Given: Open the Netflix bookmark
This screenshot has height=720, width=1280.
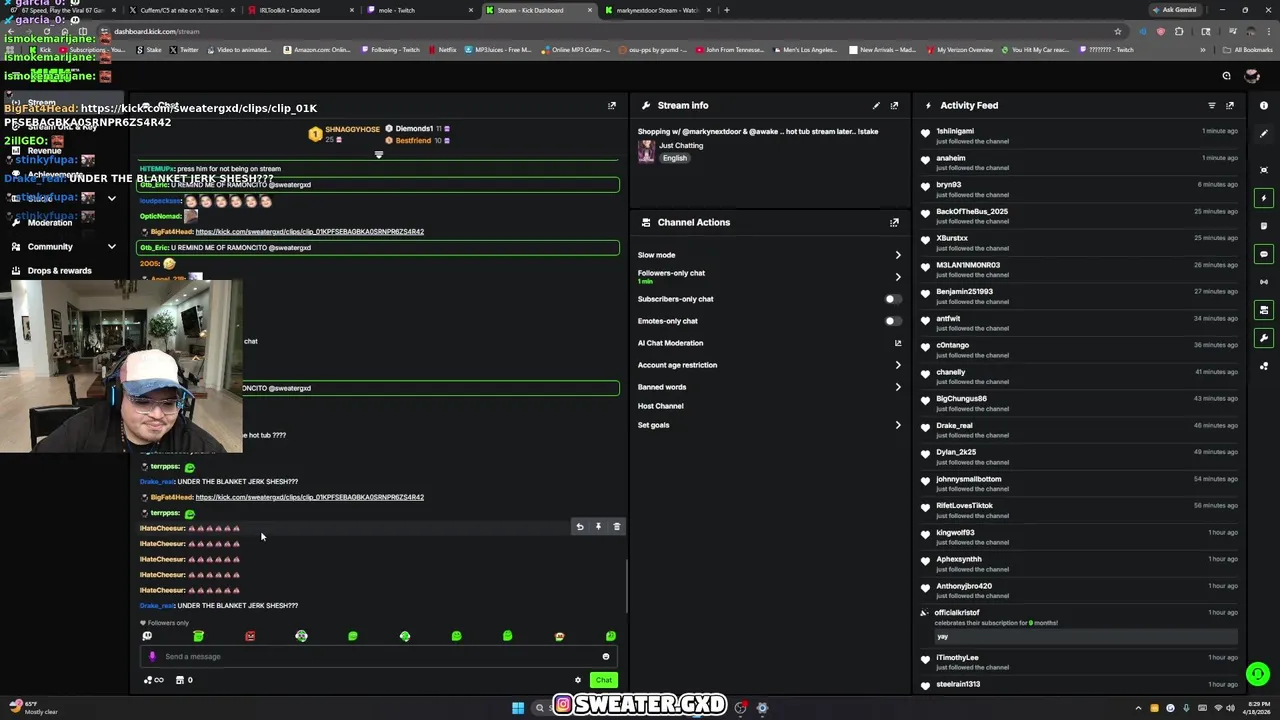Looking at the screenshot, I should click(x=442, y=50).
